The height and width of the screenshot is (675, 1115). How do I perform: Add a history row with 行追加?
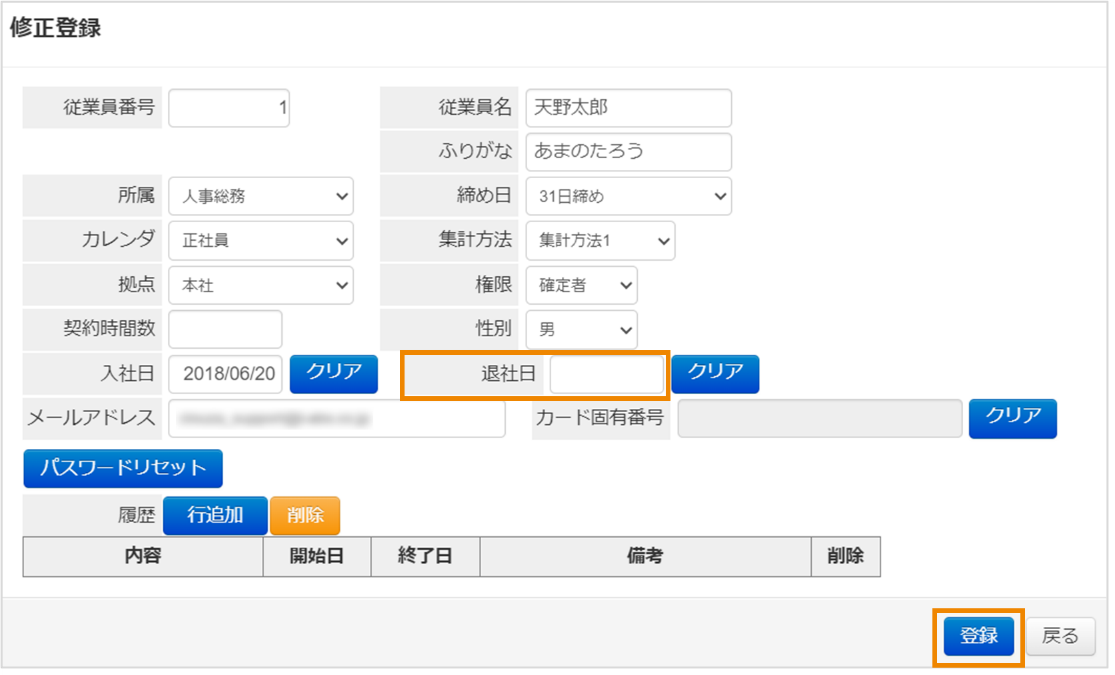coord(215,515)
